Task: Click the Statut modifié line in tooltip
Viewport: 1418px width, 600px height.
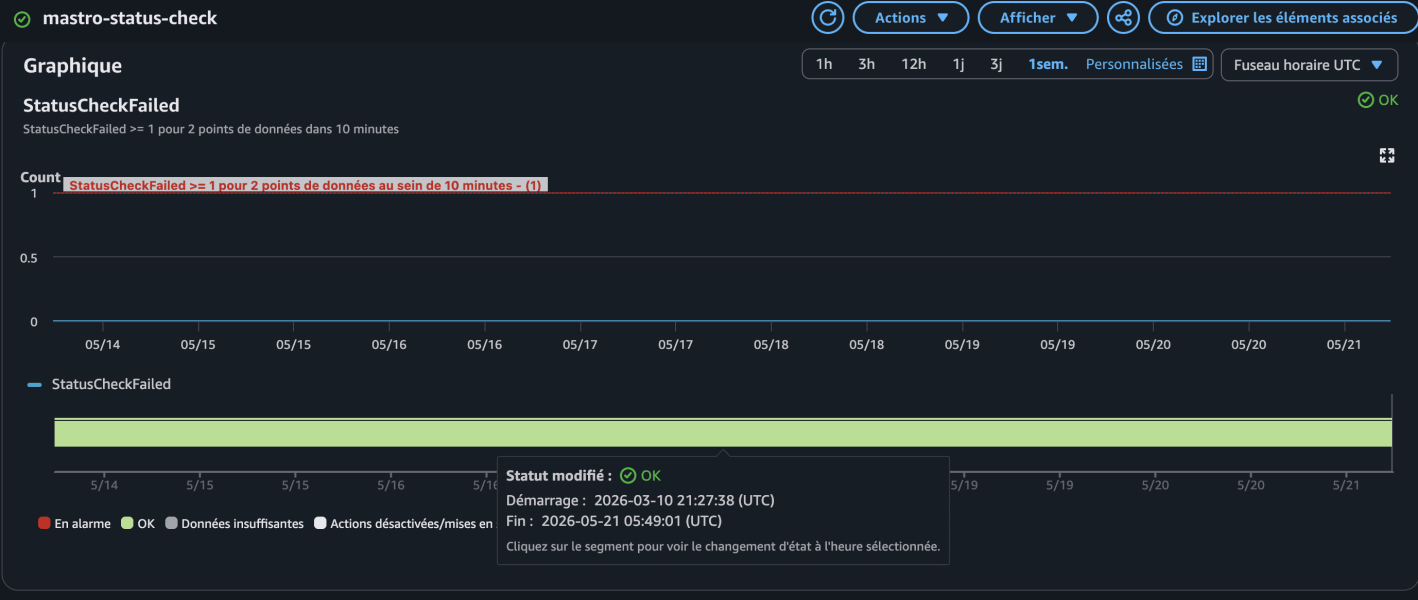Action: point(583,476)
